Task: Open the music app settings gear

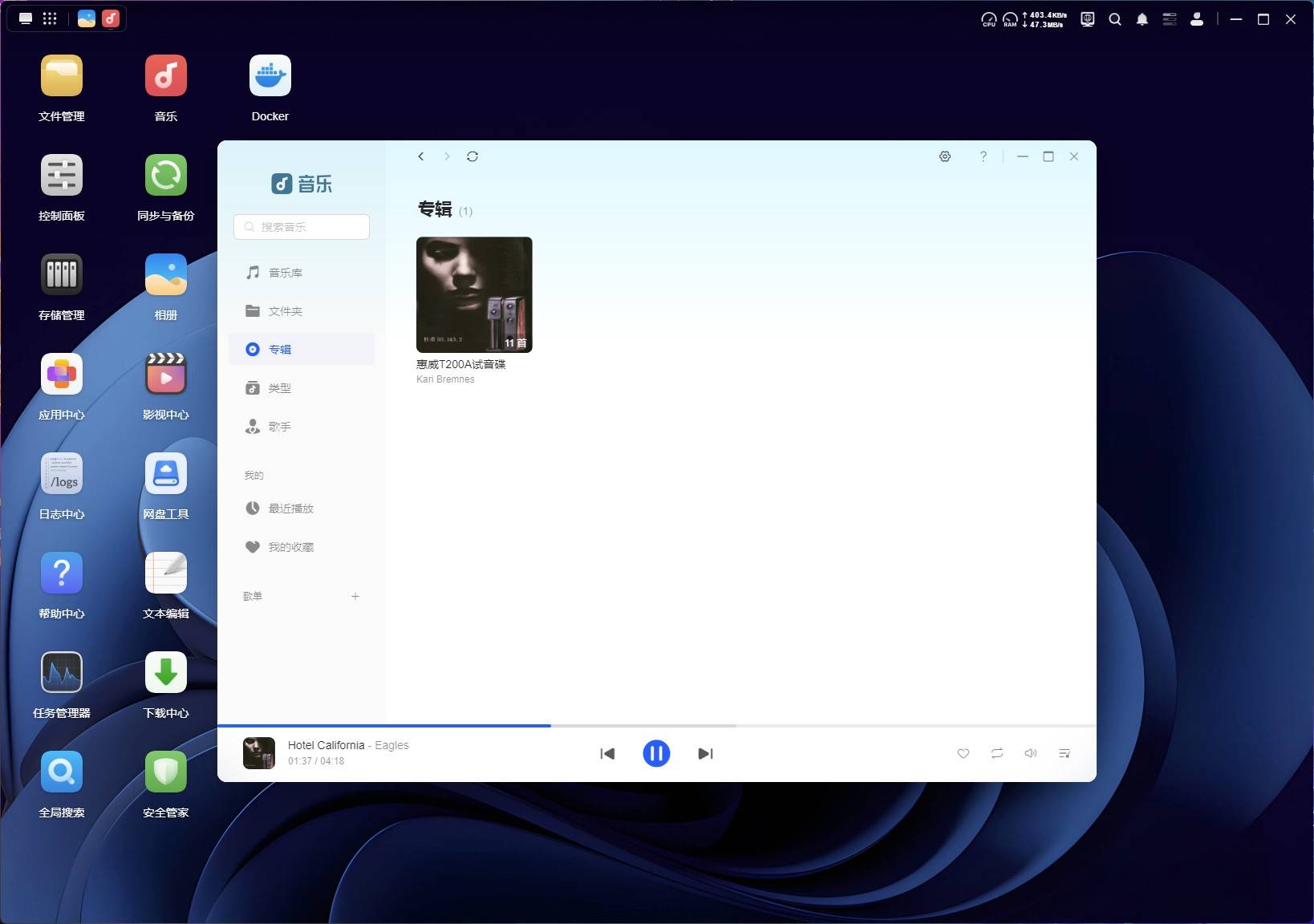Action: [x=944, y=156]
